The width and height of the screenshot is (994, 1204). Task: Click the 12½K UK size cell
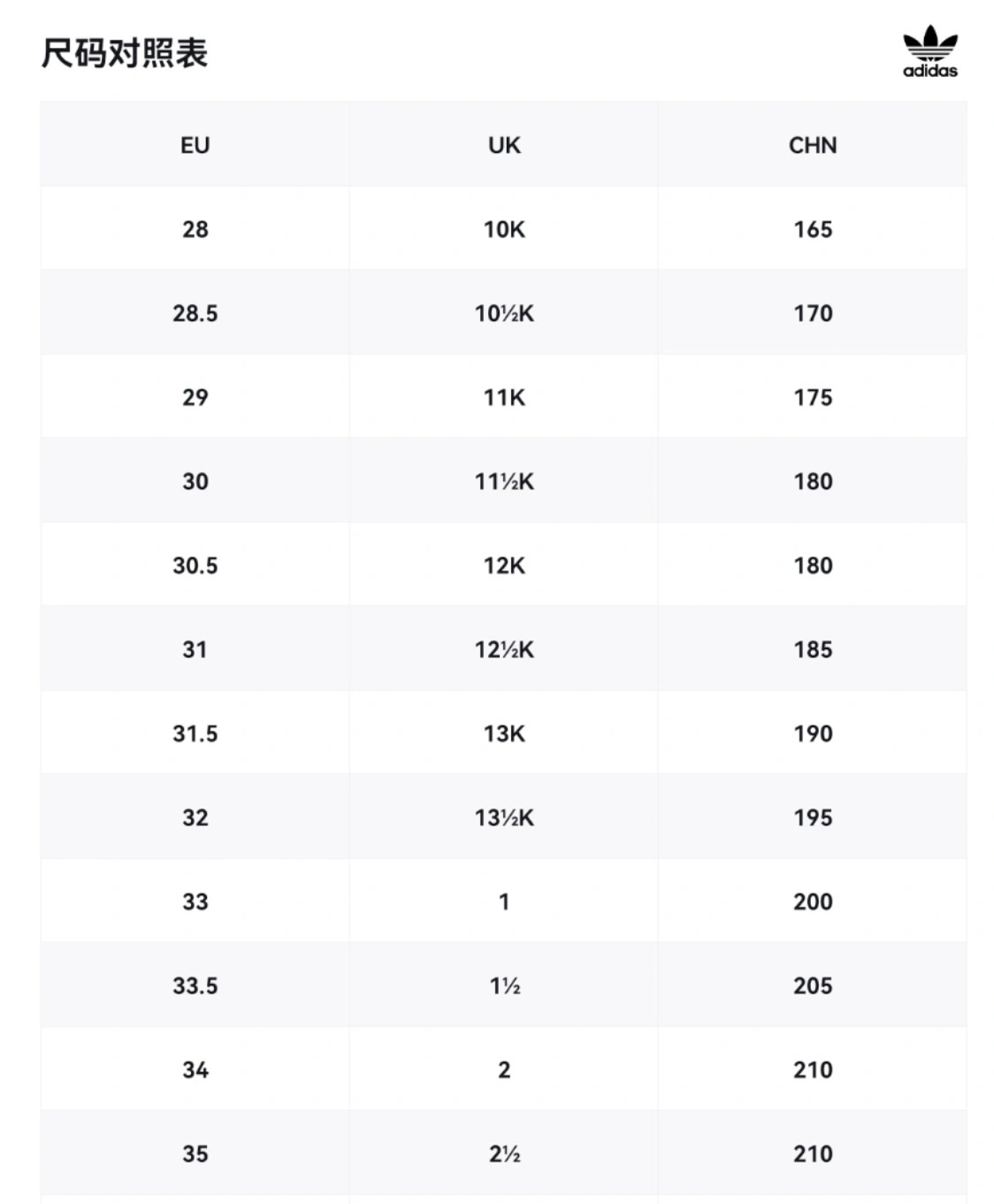pyautogui.click(x=504, y=649)
